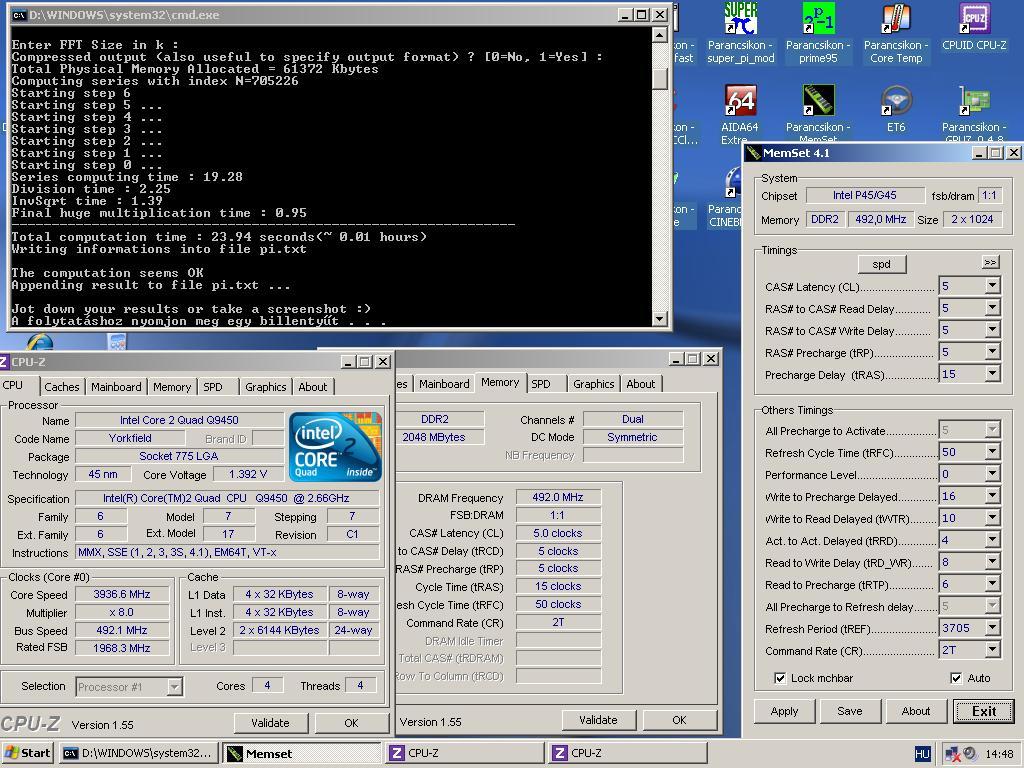Open RAS# to CAS# Read Delay dropdown
Image resolution: width=1024 pixels, height=768 pixels.
[x=992, y=308]
